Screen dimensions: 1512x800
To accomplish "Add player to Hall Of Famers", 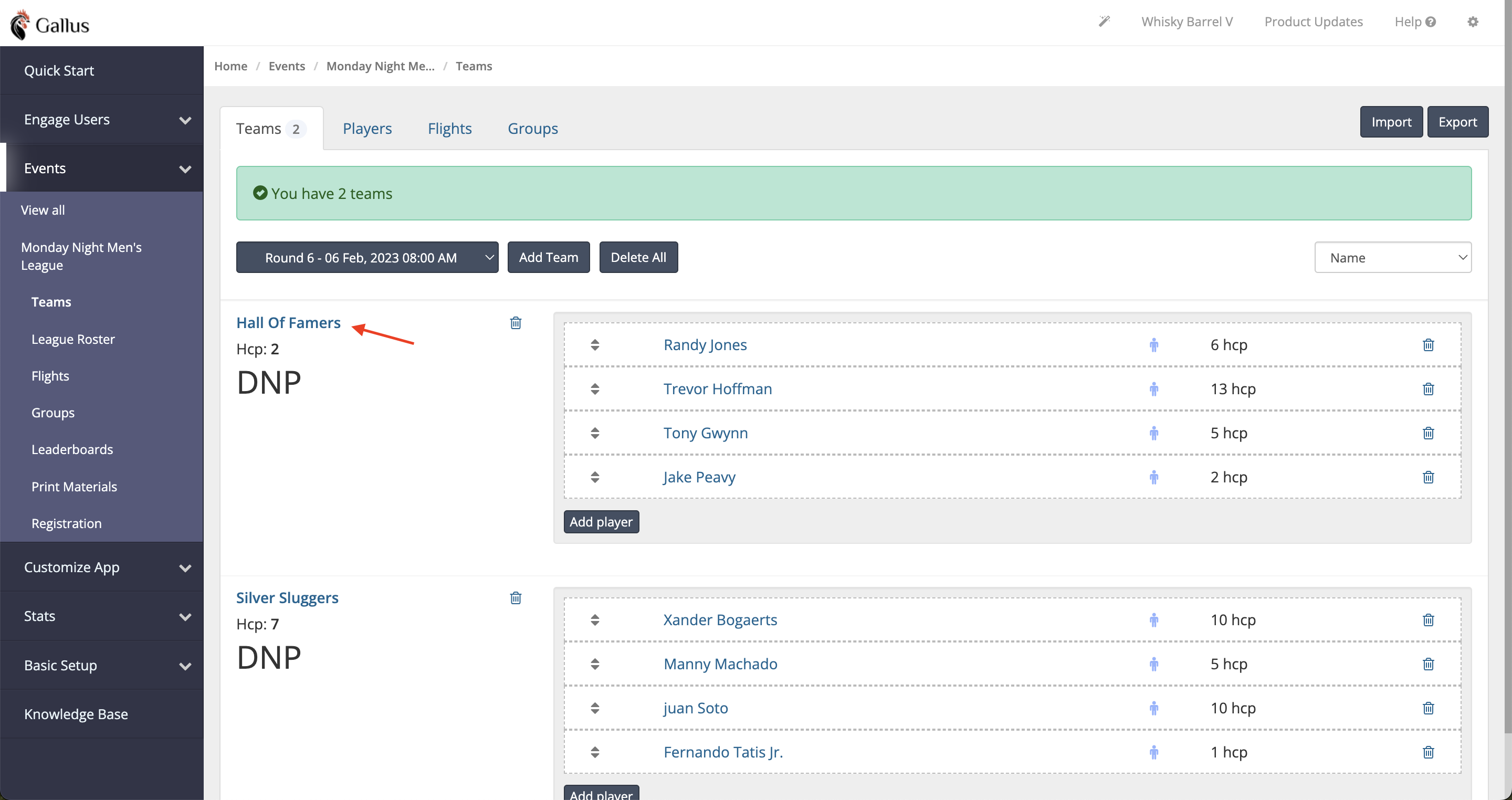I will tap(601, 522).
